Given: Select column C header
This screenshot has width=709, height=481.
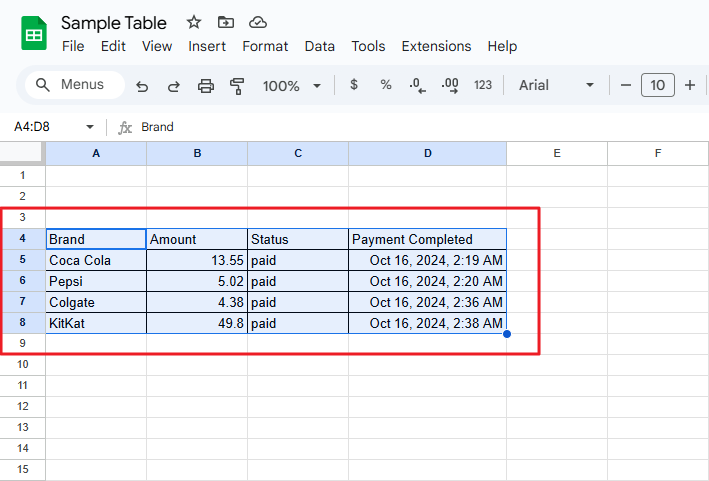Looking at the screenshot, I should point(298,153).
